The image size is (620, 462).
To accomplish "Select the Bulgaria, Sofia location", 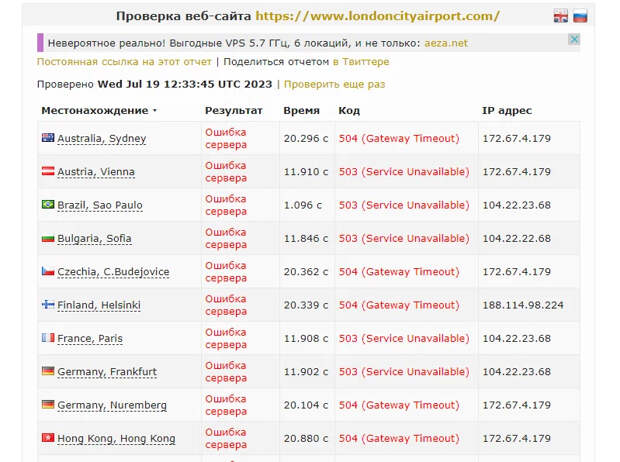I will pos(94,239).
